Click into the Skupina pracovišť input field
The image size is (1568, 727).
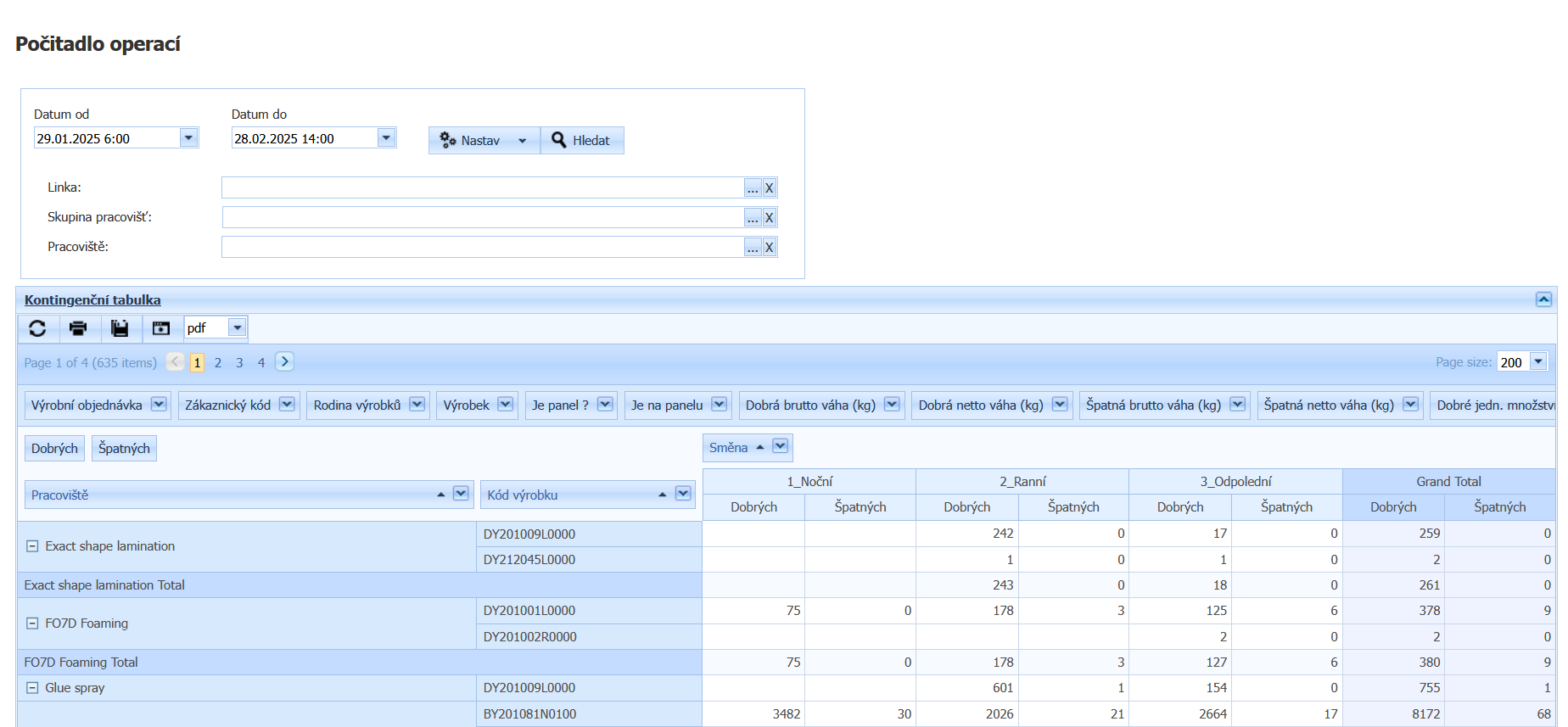[x=483, y=218]
